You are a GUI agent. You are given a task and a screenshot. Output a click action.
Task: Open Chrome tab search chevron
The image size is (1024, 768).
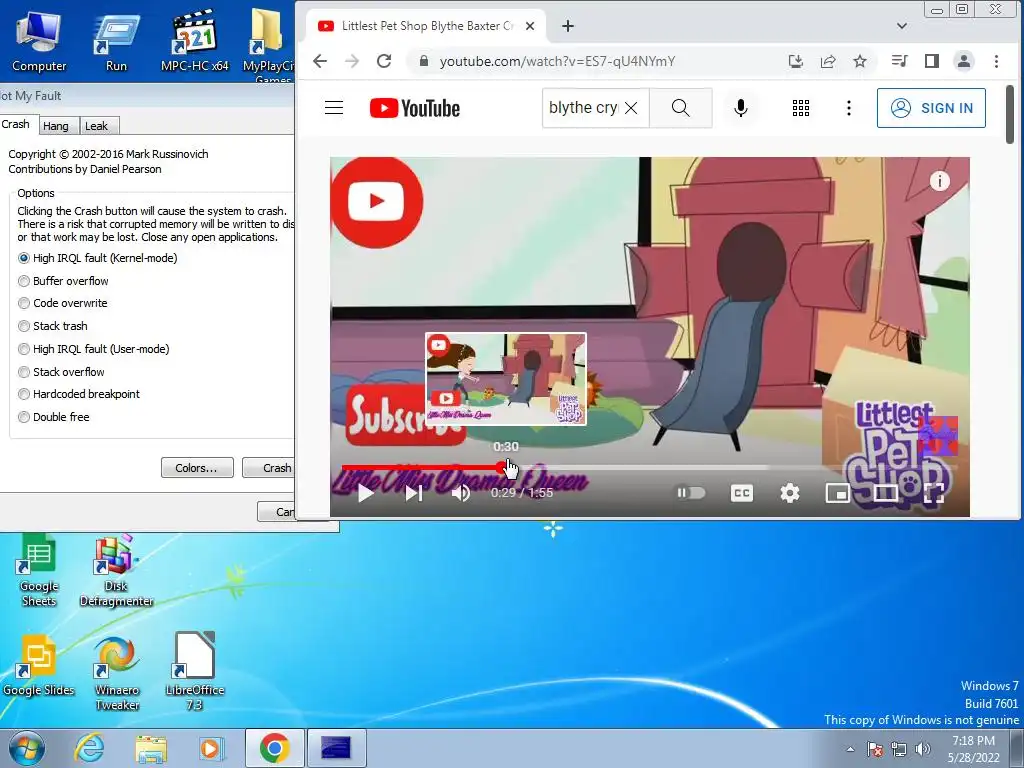click(902, 26)
